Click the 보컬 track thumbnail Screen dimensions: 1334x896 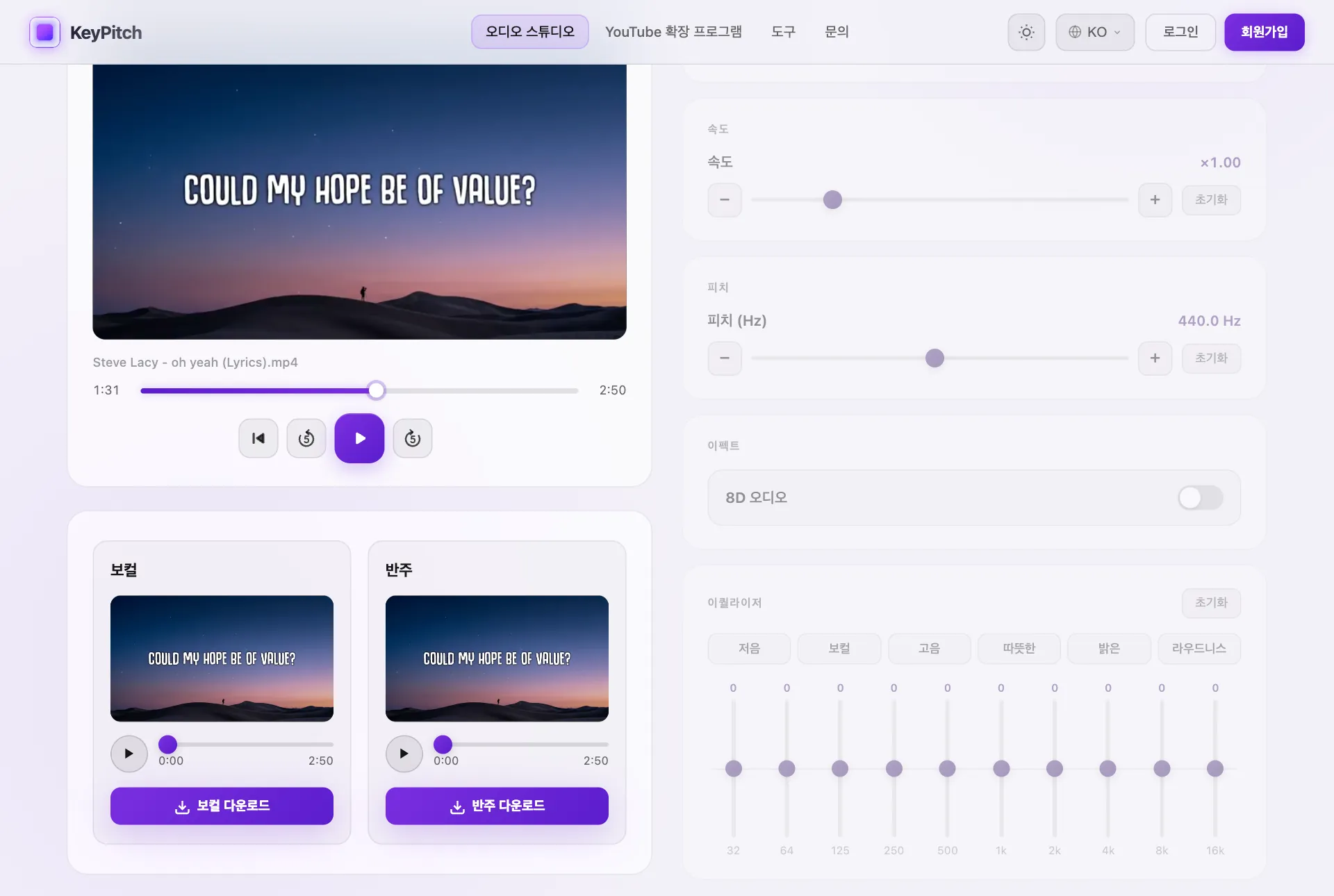222,658
